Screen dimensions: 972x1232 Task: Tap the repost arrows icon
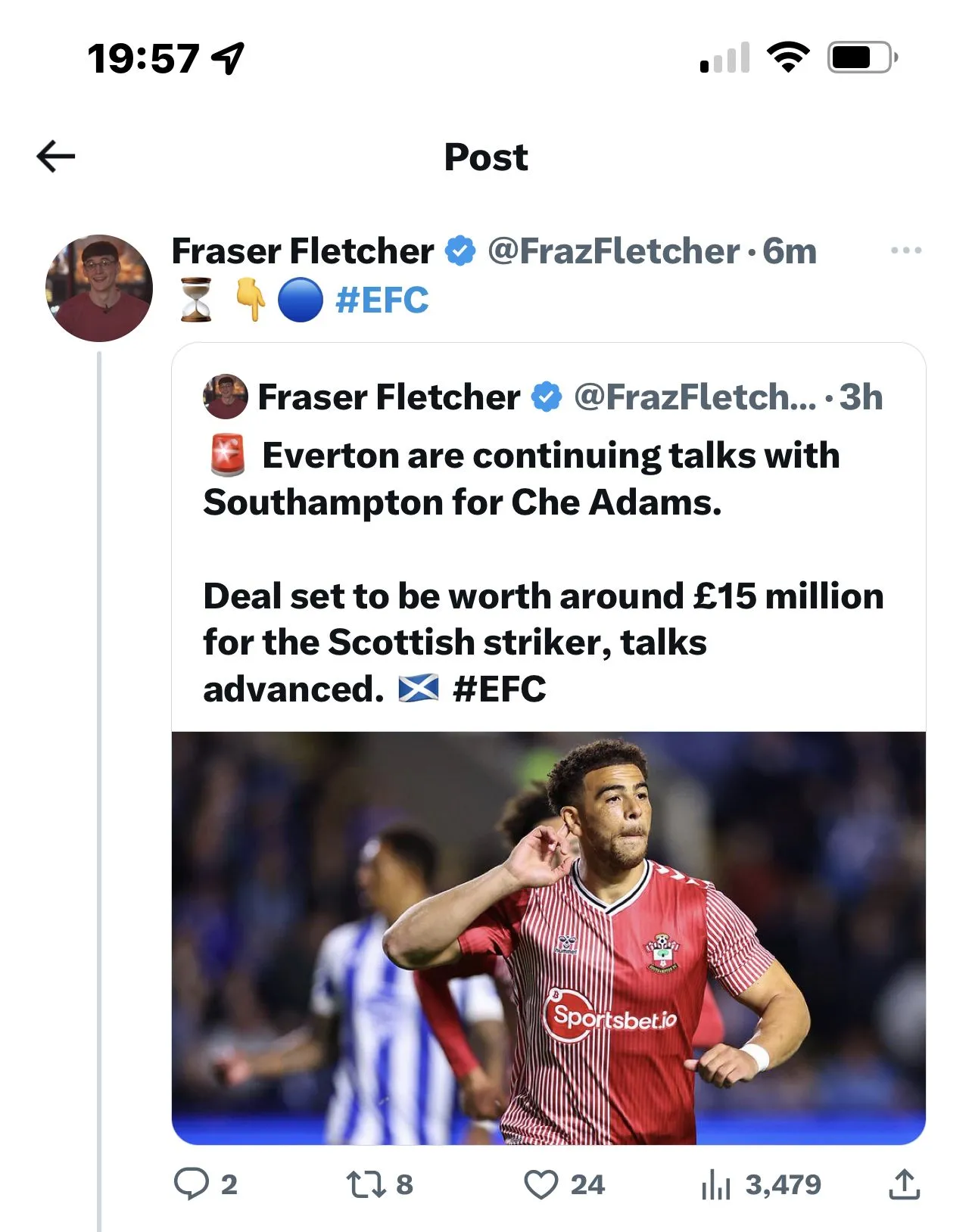366,1184
